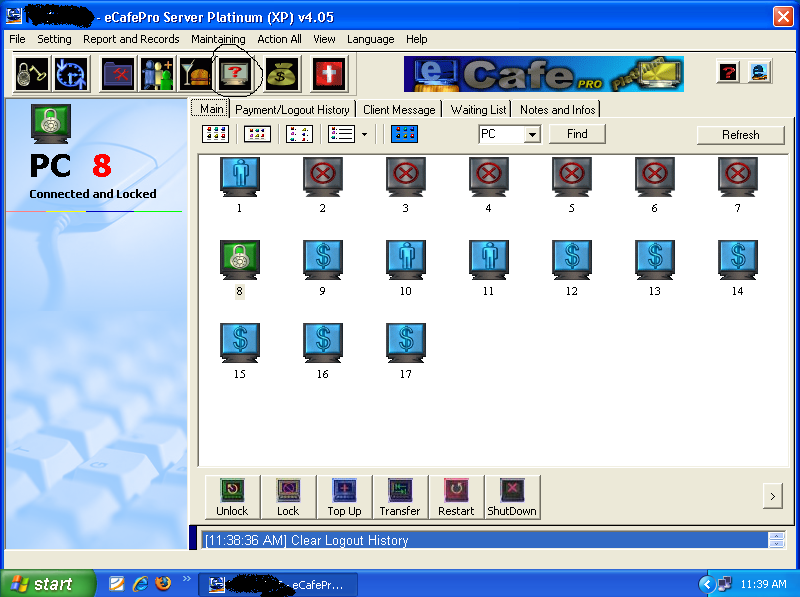Select disconnected PC 2 icon
Viewport: 800px width, 597px height.
(323, 177)
